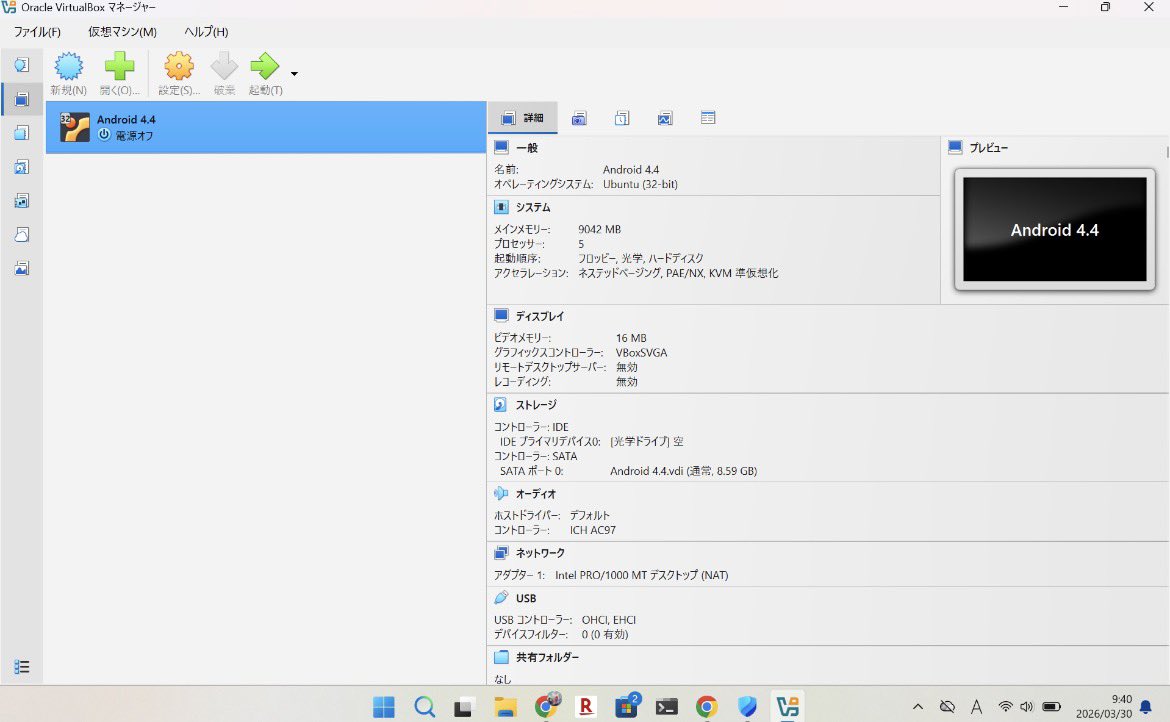Open the Extensions tool in sidebar

(22, 133)
